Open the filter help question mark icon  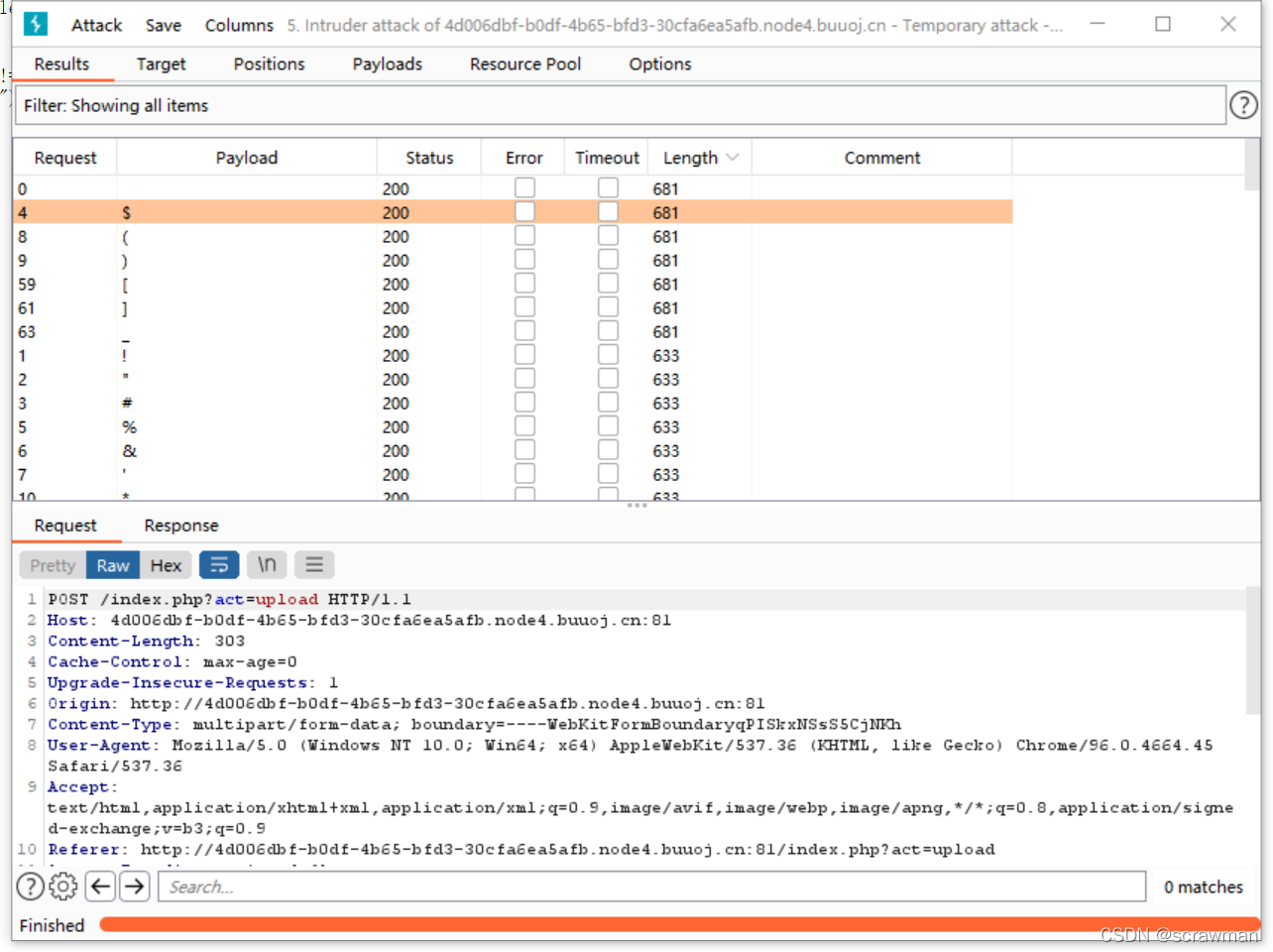(x=1243, y=105)
